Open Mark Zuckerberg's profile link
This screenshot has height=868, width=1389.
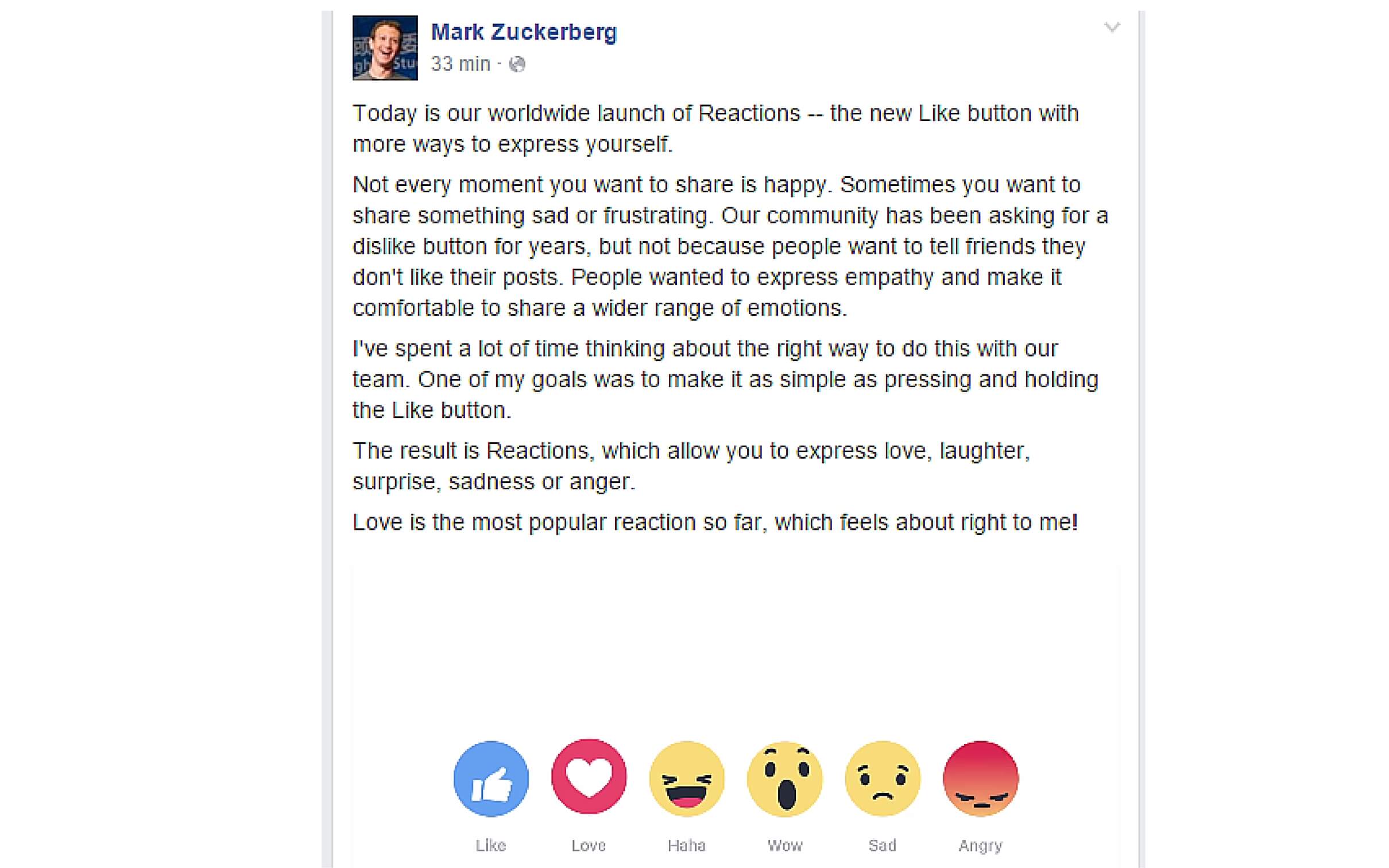[524, 32]
